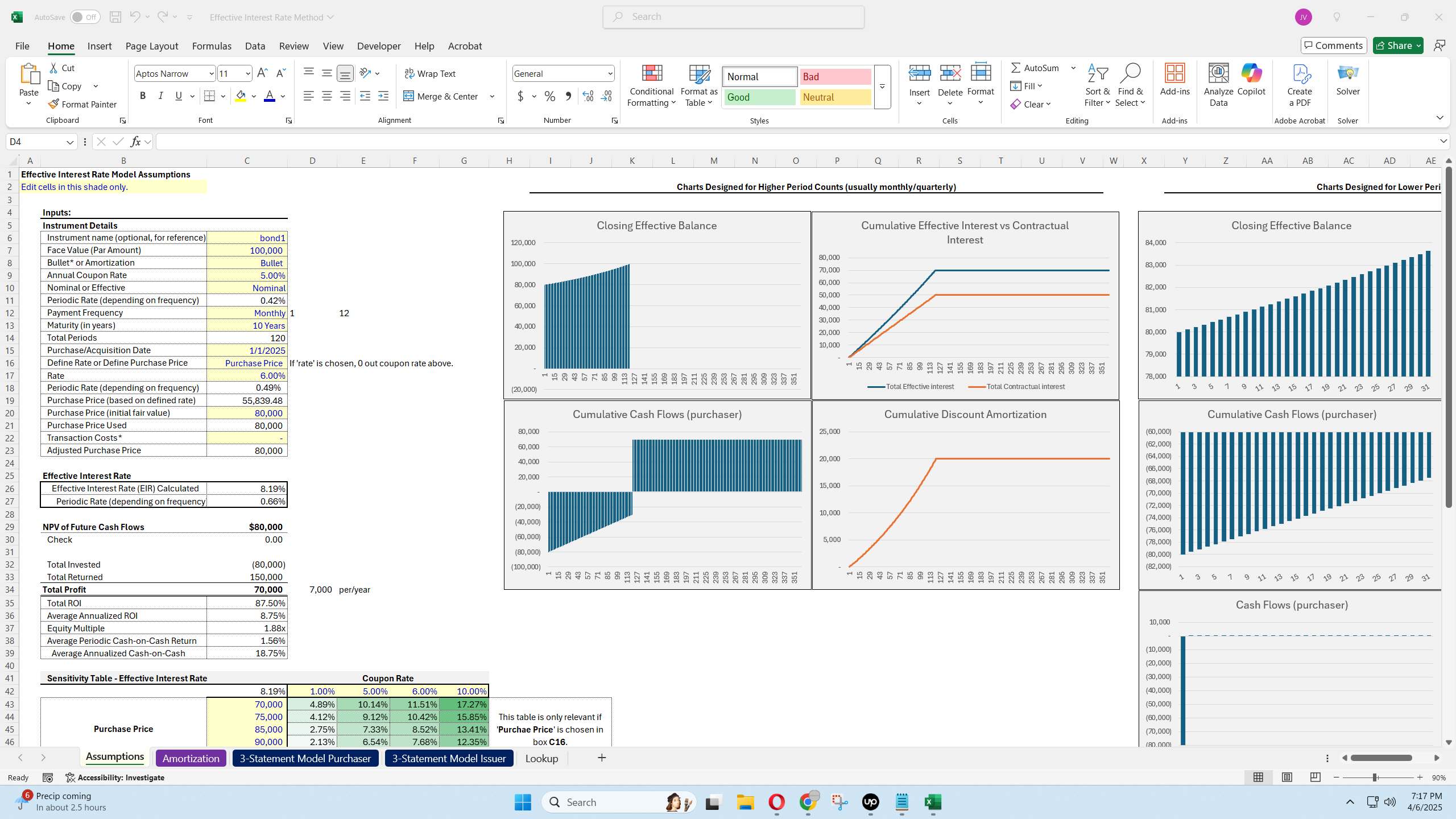Image resolution: width=1456 pixels, height=819 pixels.
Task: Open the Analyze Data pane
Action: click(x=1217, y=85)
